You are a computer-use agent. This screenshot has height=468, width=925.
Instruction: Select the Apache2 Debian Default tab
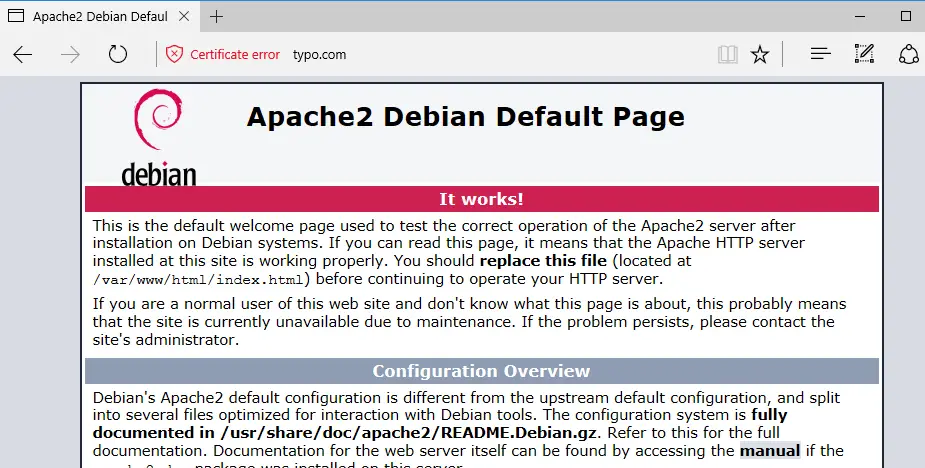tap(99, 17)
